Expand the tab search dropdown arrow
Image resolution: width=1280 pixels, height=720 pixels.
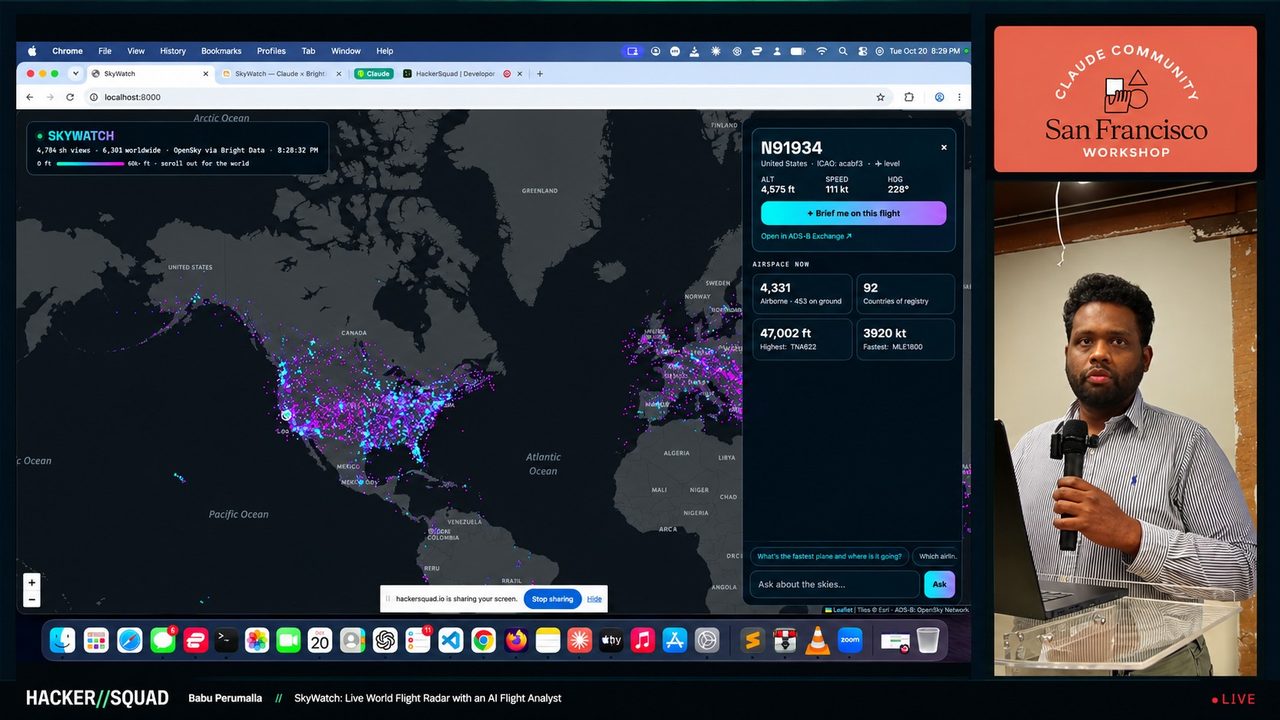coord(75,74)
